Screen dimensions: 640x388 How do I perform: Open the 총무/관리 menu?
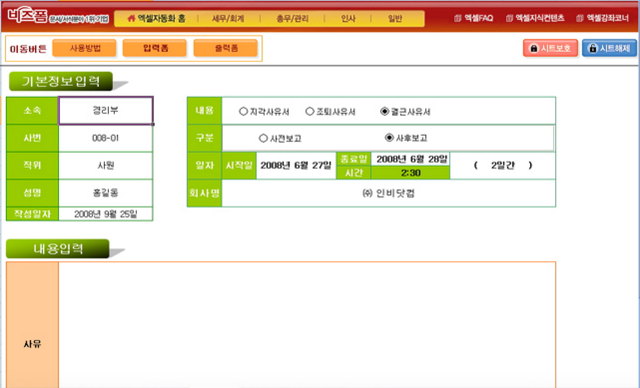click(x=292, y=18)
